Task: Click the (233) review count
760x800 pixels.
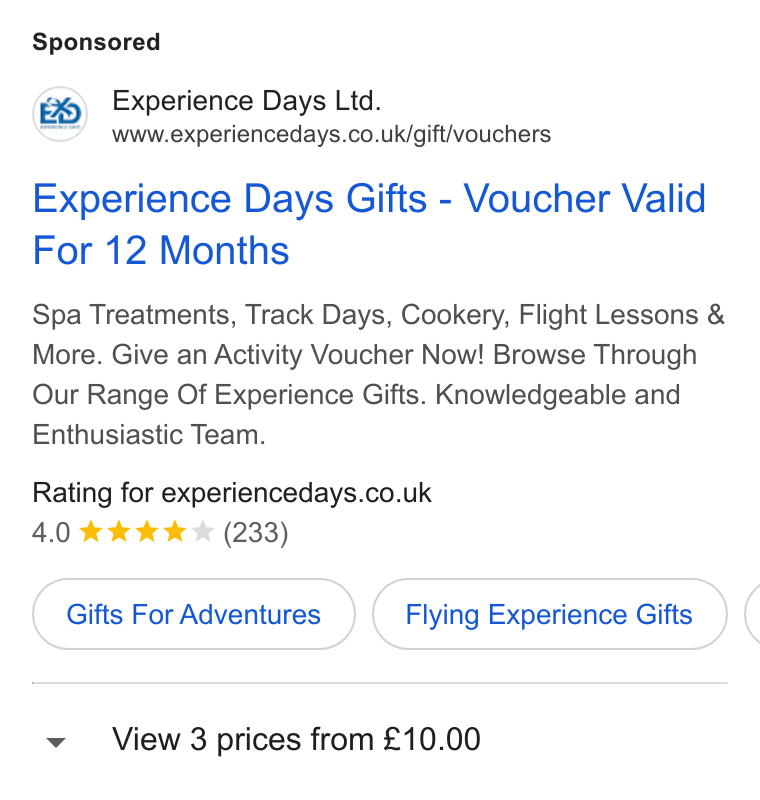Action: click(x=256, y=533)
